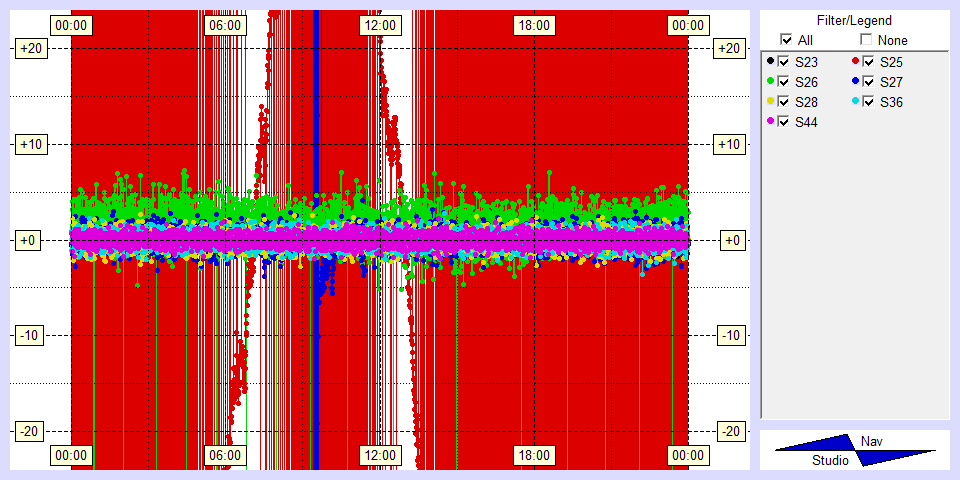This screenshot has width=960, height=480.
Task: Hide the S44 series via its checkbox
Action: click(785, 121)
